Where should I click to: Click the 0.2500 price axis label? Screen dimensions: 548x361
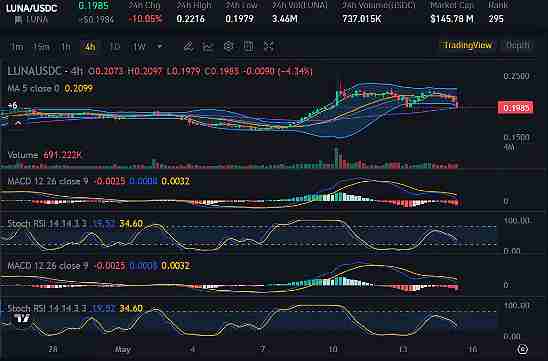[x=517, y=77]
